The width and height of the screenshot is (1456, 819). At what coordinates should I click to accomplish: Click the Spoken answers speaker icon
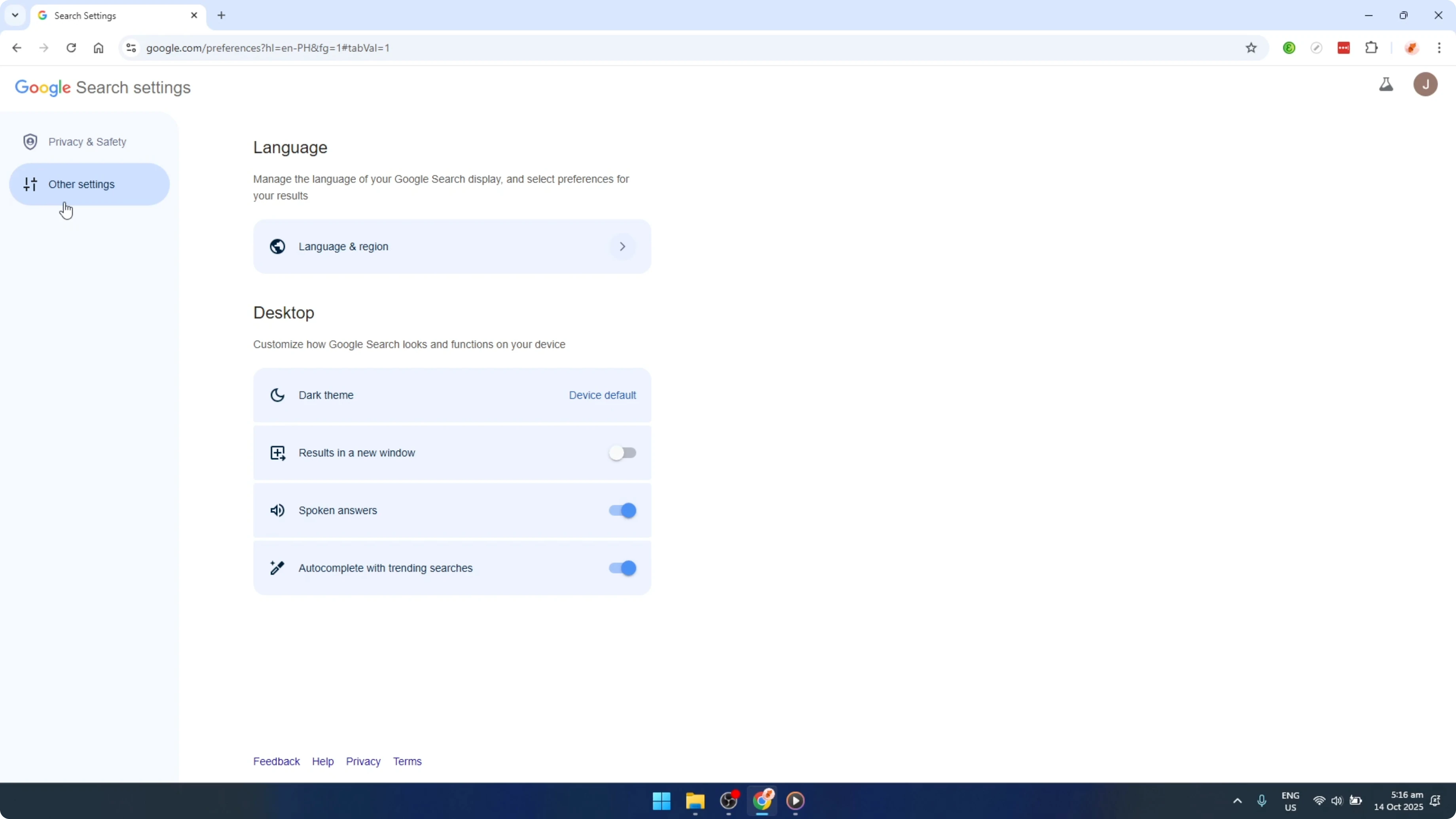click(x=277, y=510)
